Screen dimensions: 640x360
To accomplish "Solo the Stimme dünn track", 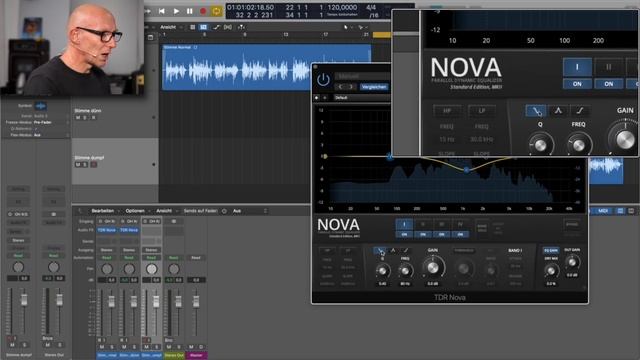I will [85, 118].
